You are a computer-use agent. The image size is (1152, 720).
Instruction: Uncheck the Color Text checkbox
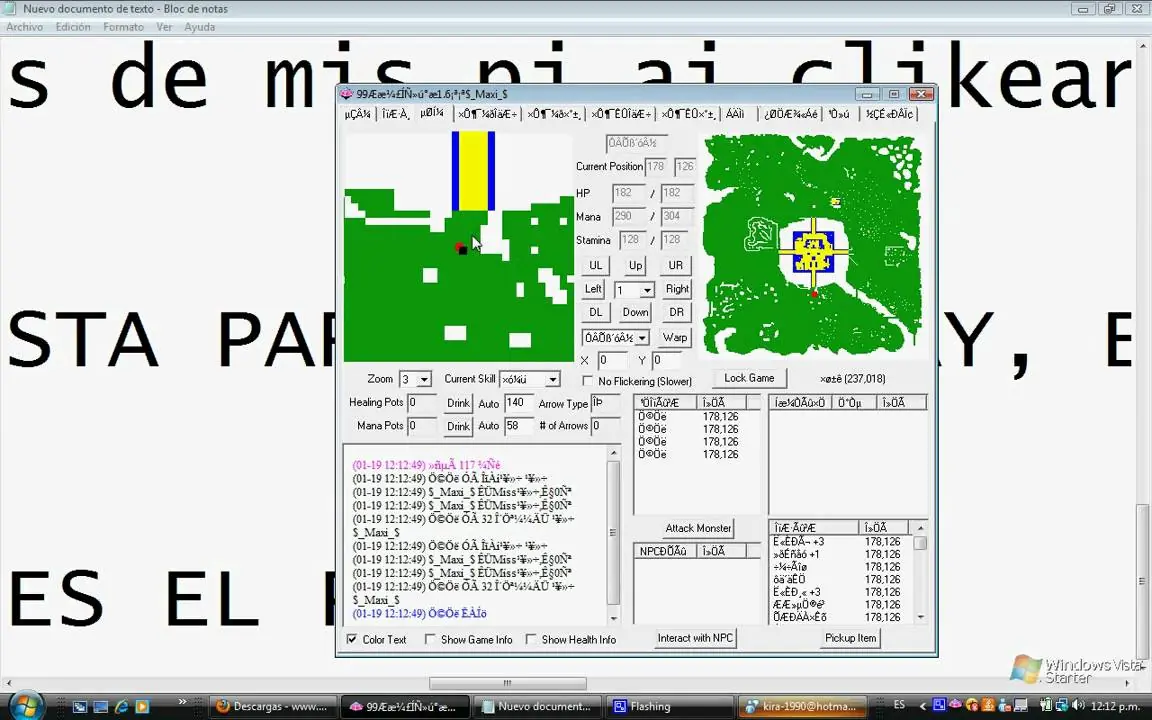pyautogui.click(x=351, y=639)
